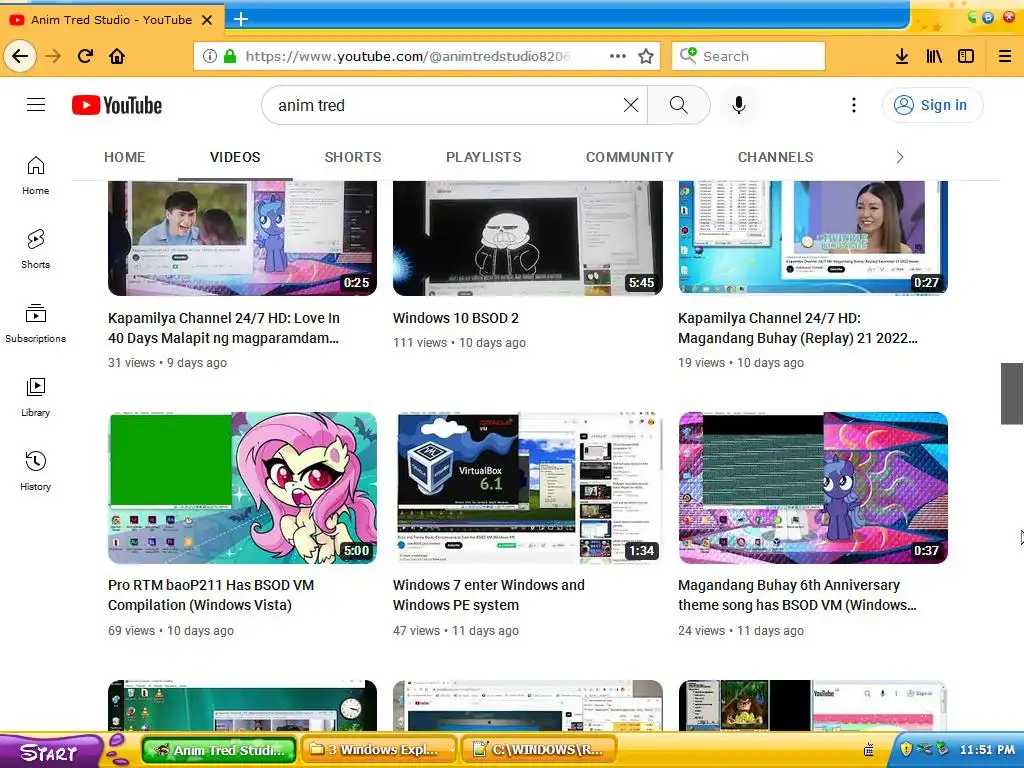Image resolution: width=1024 pixels, height=768 pixels.
Task: Click title Magandang Buhay 6th Anniversary theme song
Action: (x=797, y=595)
